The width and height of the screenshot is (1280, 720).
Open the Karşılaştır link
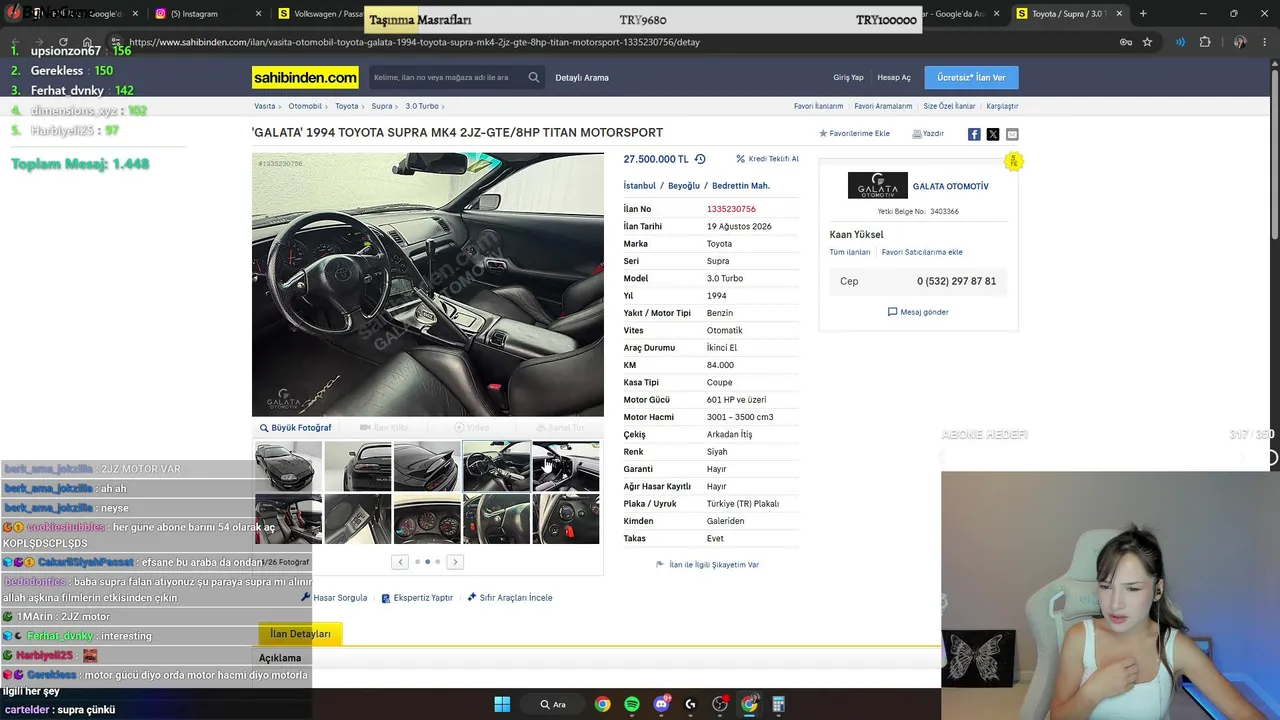pyautogui.click(x=1002, y=106)
